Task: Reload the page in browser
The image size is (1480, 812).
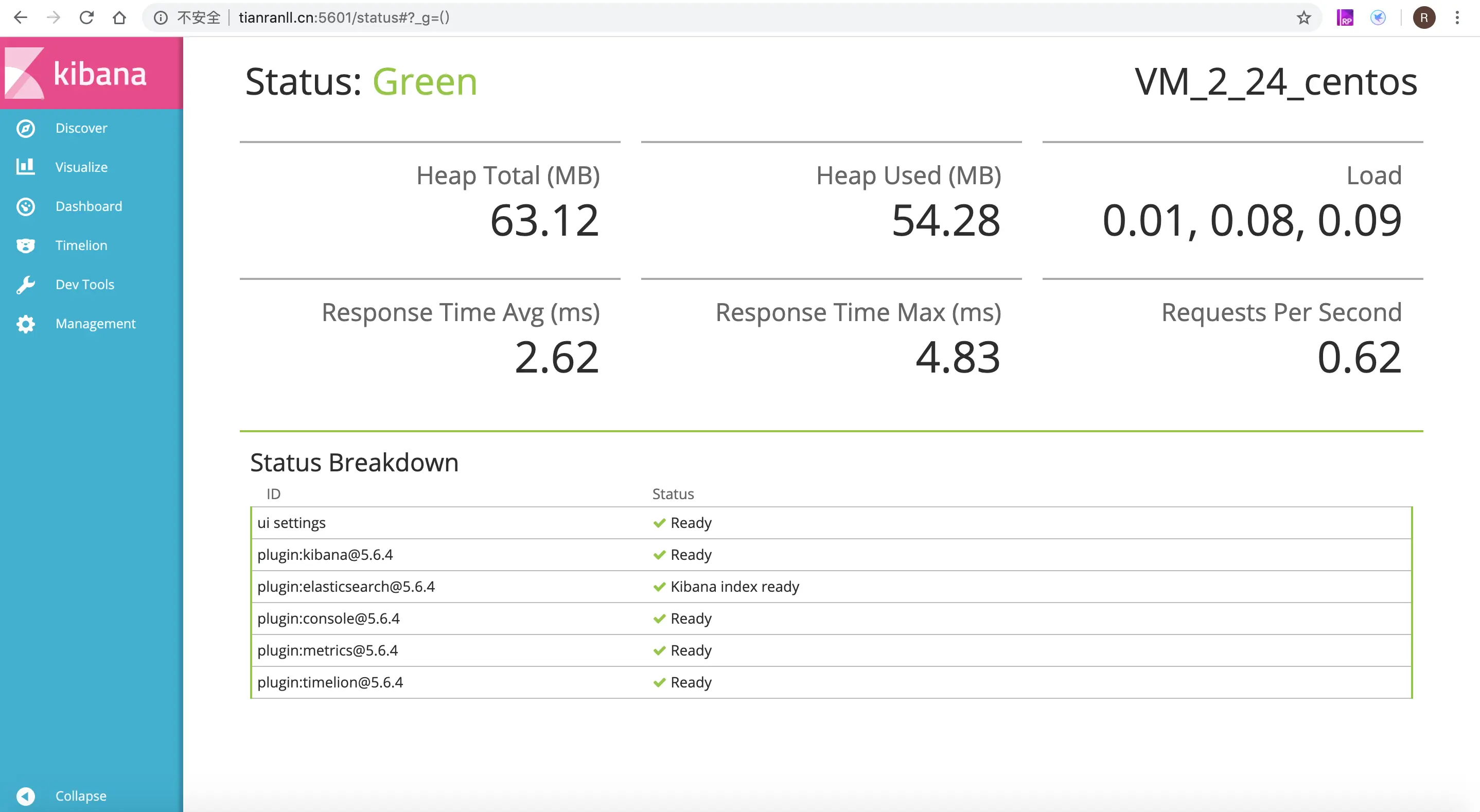Action: [x=86, y=18]
